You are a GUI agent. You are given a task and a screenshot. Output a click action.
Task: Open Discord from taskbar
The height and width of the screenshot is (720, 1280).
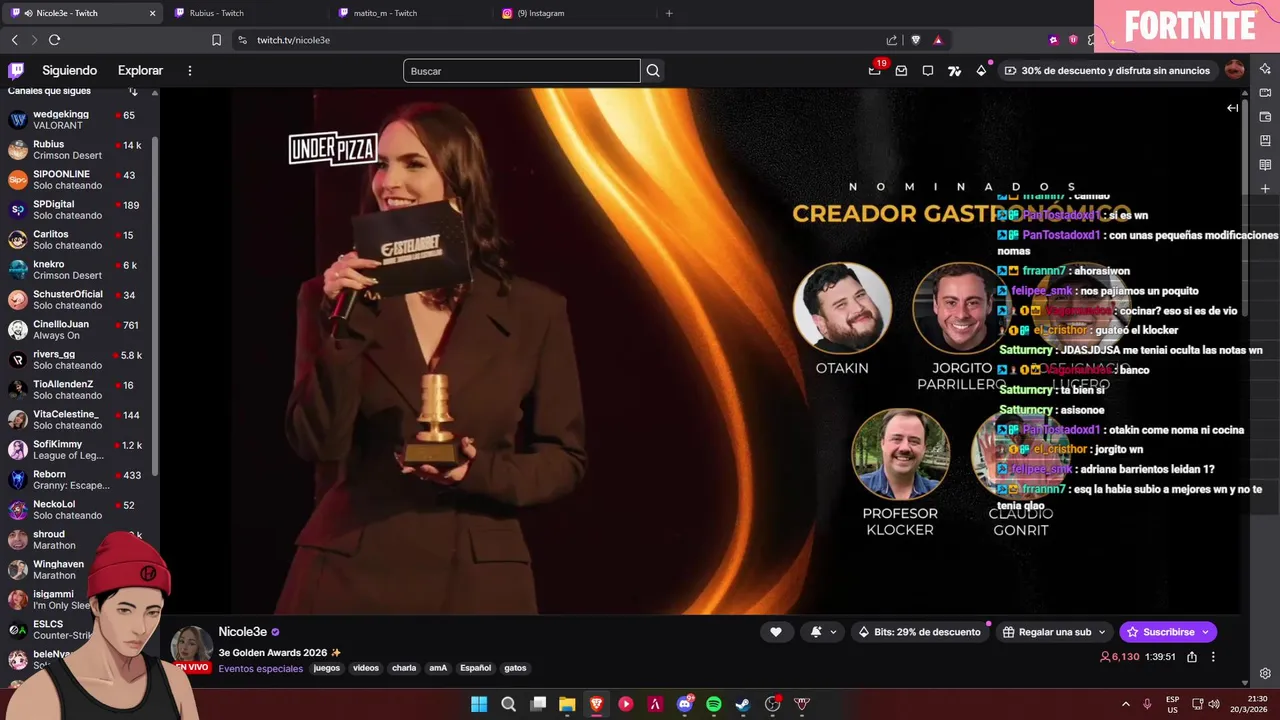click(685, 704)
